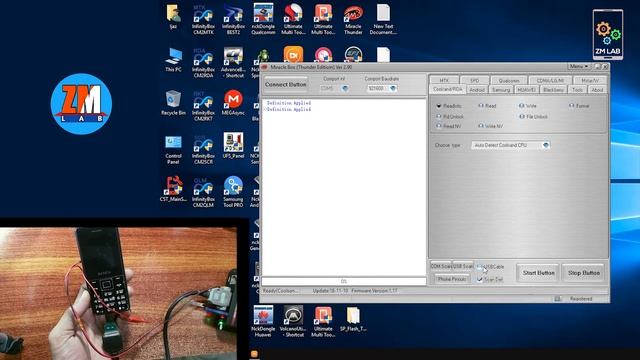The height and width of the screenshot is (360, 640).
Task: Switch to the Android tab
Action: pos(477,90)
